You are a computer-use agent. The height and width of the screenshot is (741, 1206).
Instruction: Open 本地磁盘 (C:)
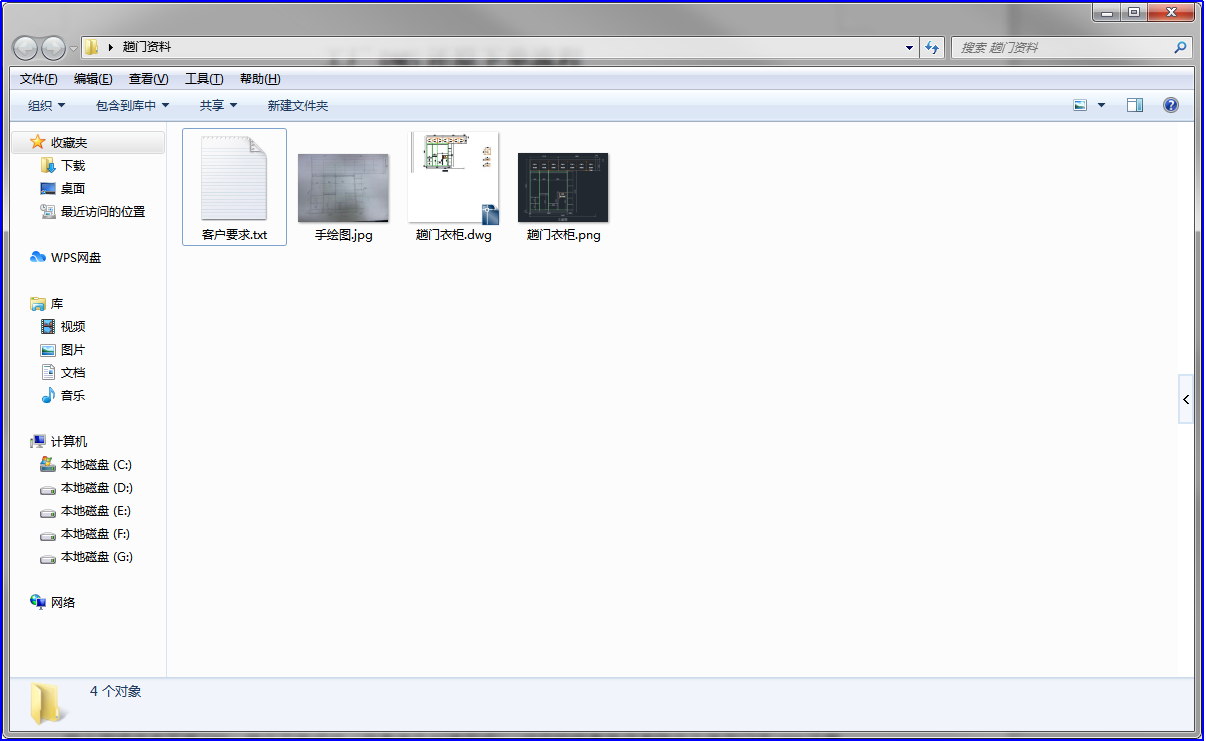(96, 465)
